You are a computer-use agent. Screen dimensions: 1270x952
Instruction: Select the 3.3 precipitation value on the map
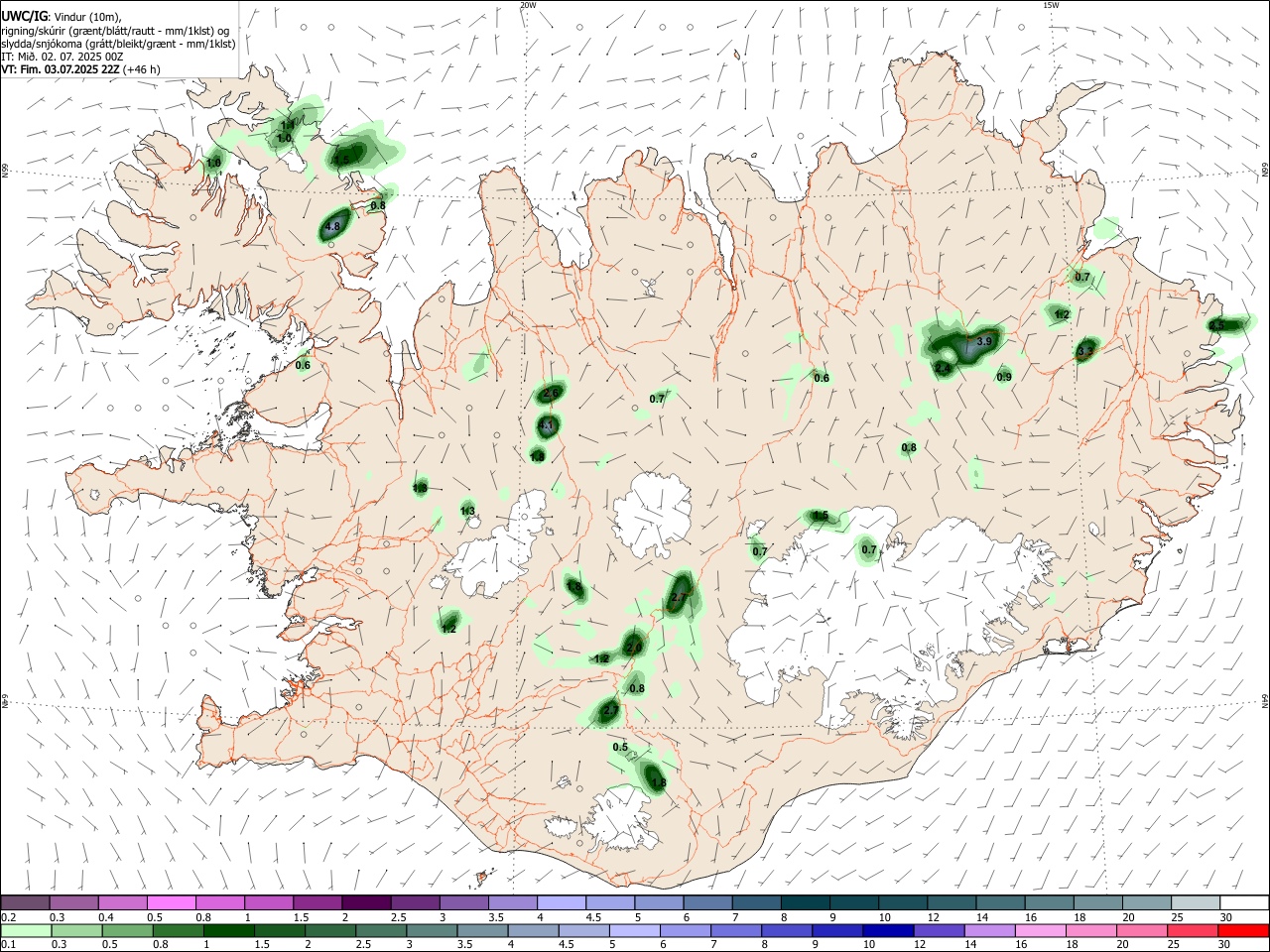point(1085,350)
